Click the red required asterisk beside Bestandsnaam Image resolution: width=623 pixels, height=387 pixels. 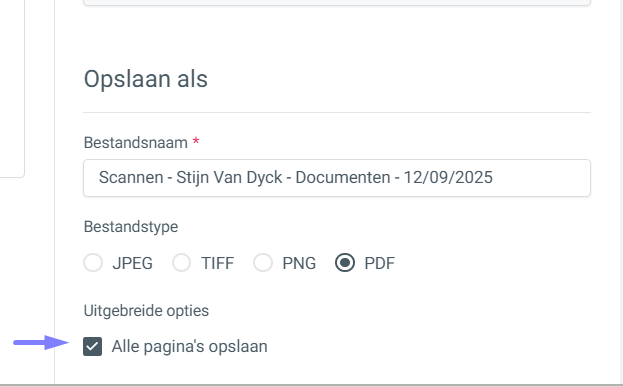click(x=195, y=141)
